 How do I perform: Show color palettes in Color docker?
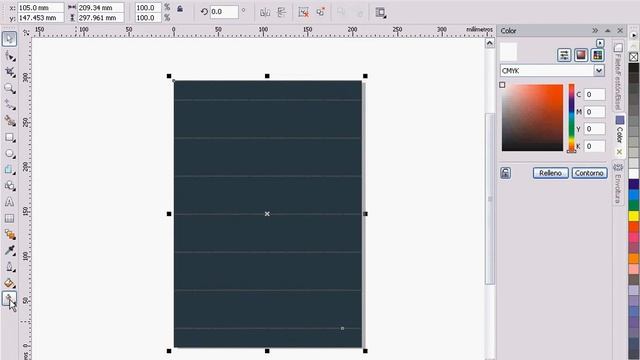click(598, 55)
